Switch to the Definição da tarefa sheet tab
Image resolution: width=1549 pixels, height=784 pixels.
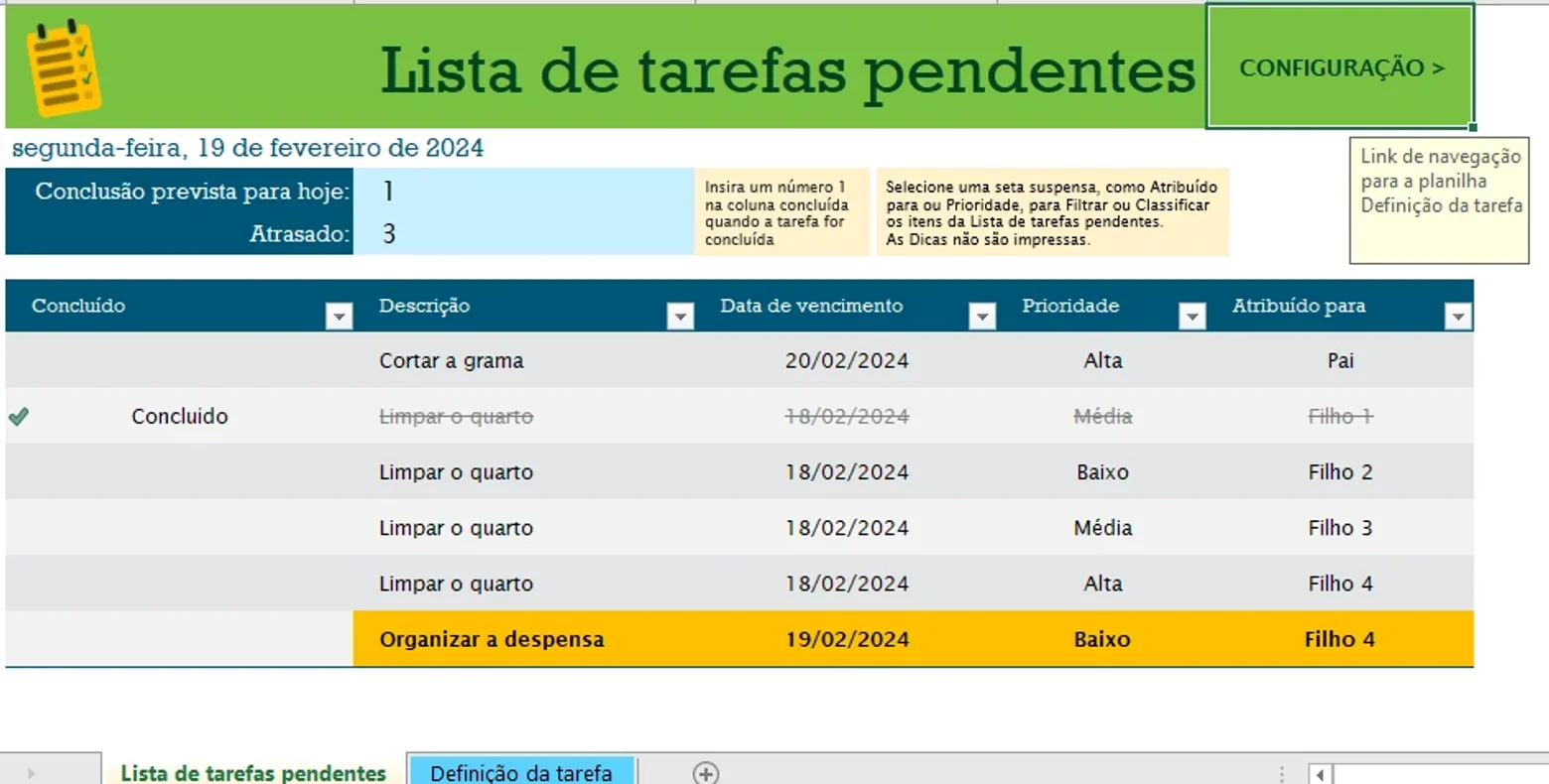[521, 772]
